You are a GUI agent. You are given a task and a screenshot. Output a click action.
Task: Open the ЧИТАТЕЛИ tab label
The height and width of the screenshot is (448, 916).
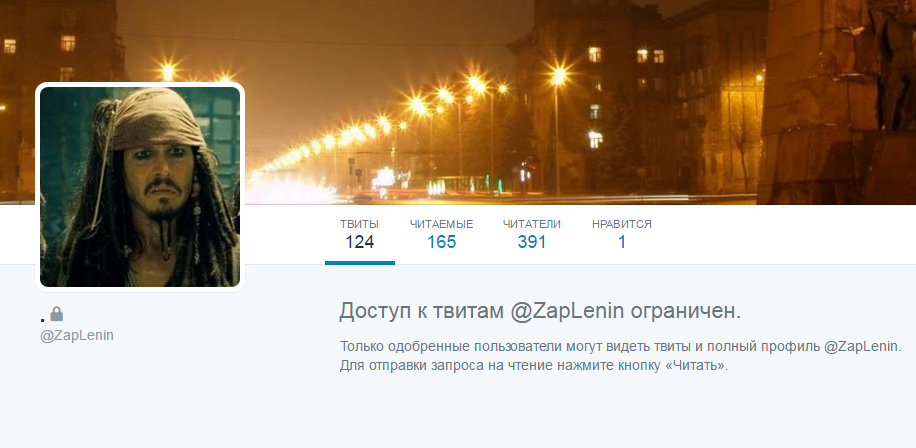point(532,224)
